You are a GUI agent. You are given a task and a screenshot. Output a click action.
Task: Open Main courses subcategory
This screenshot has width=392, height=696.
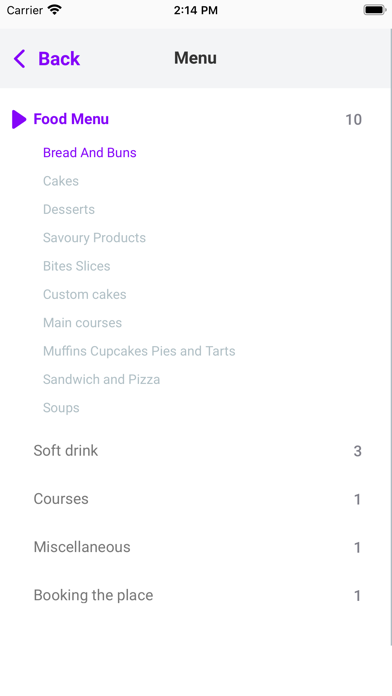pyautogui.click(x=82, y=323)
